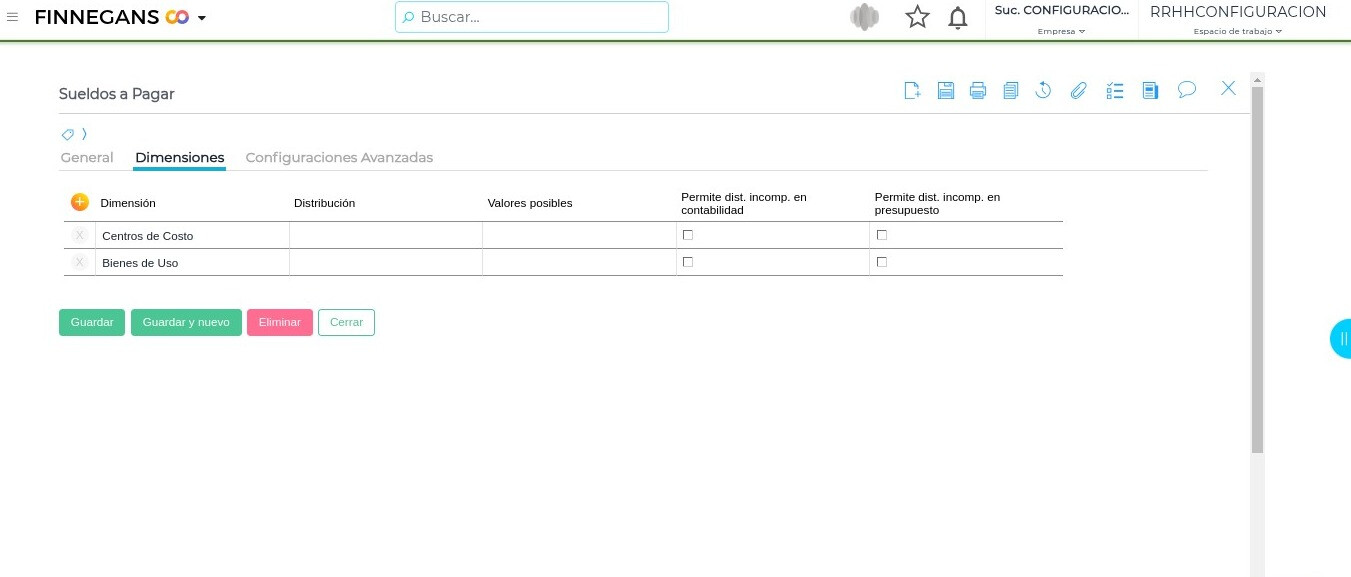Click Guardar y nuevo button
Viewport: 1351px width, 577px height.
[x=186, y=322]
